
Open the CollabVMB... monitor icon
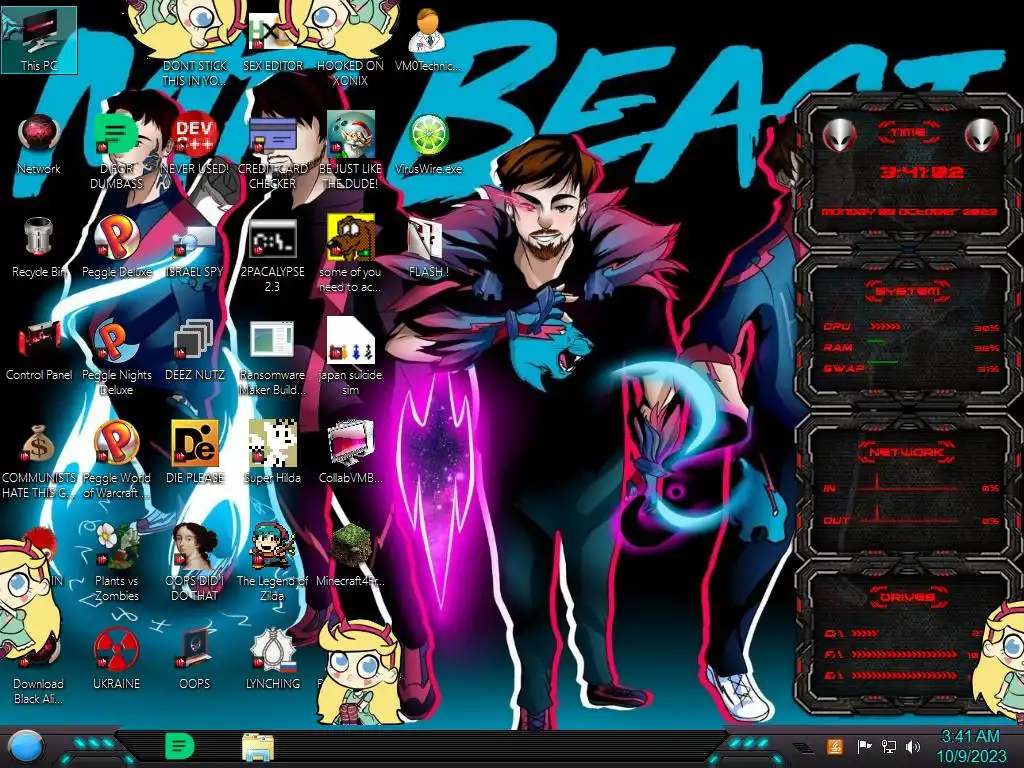350,454
